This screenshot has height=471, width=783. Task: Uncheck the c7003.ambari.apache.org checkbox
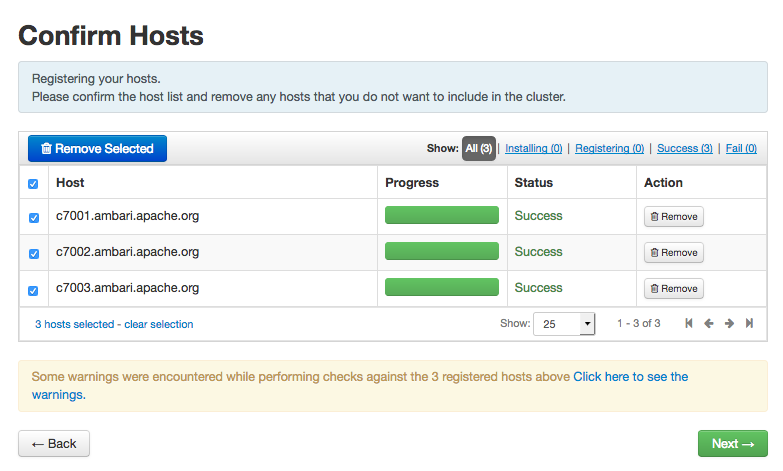tap(34, 290)
